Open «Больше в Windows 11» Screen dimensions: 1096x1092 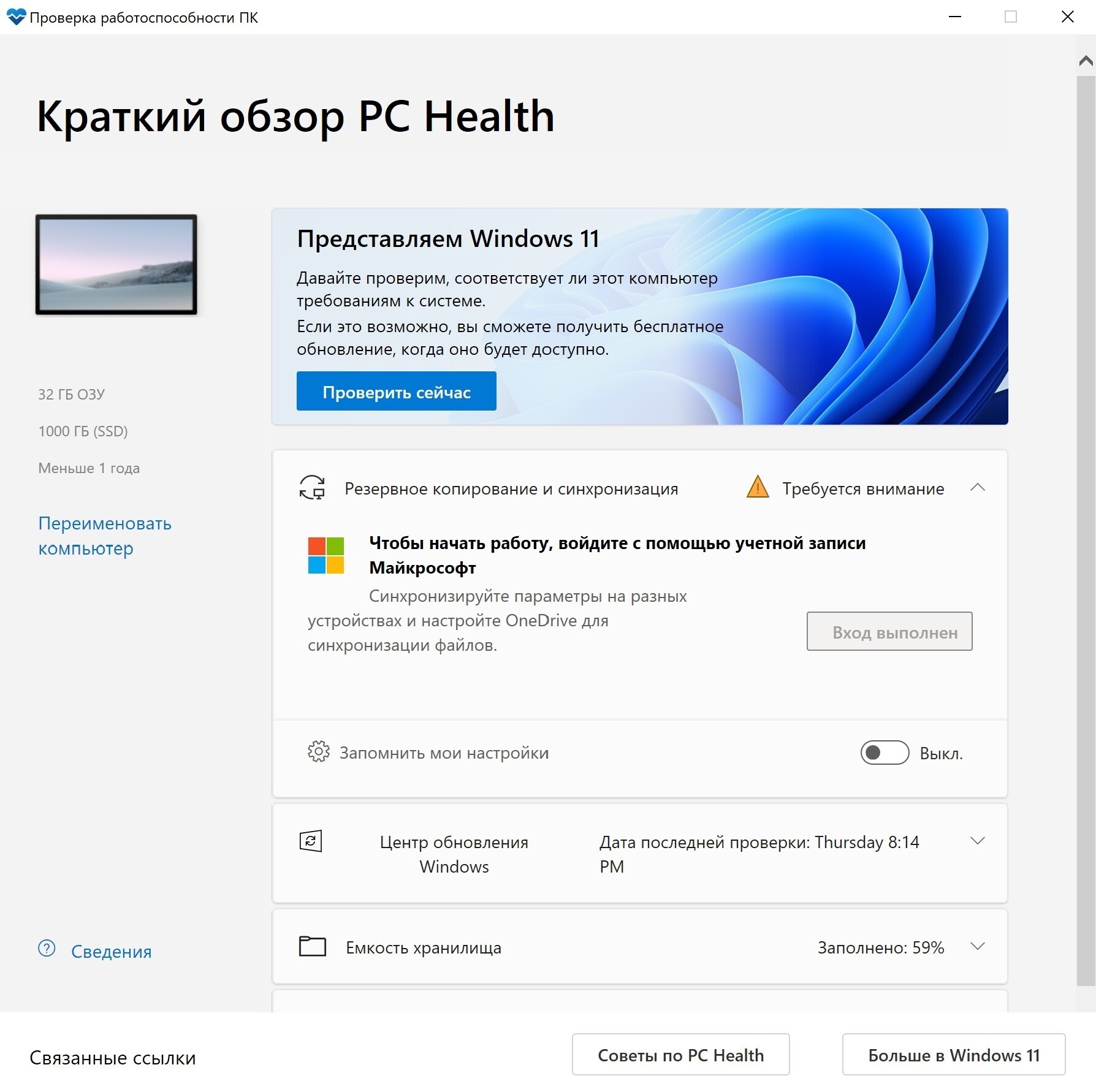click(x=953, y=1055)
